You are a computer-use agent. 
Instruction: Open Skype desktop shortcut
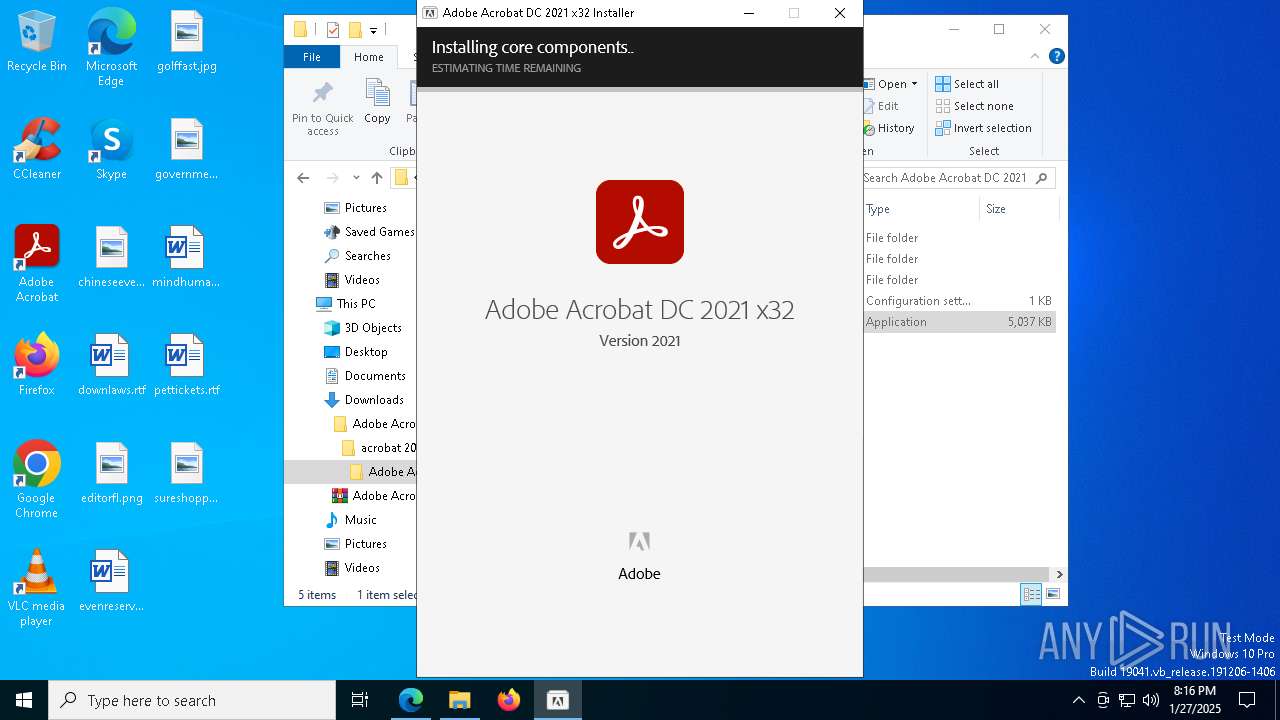click(x=111, y=149)
